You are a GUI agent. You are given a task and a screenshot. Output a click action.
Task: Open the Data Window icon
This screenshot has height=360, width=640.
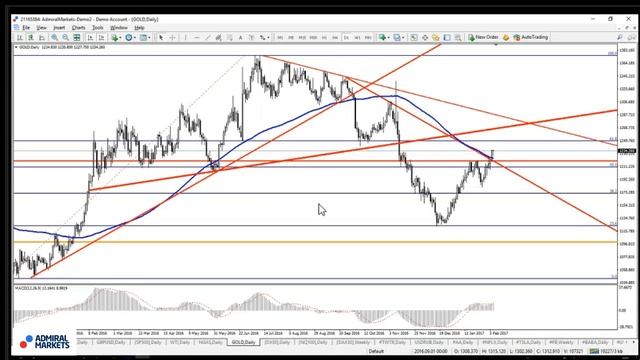pos(425,38)
